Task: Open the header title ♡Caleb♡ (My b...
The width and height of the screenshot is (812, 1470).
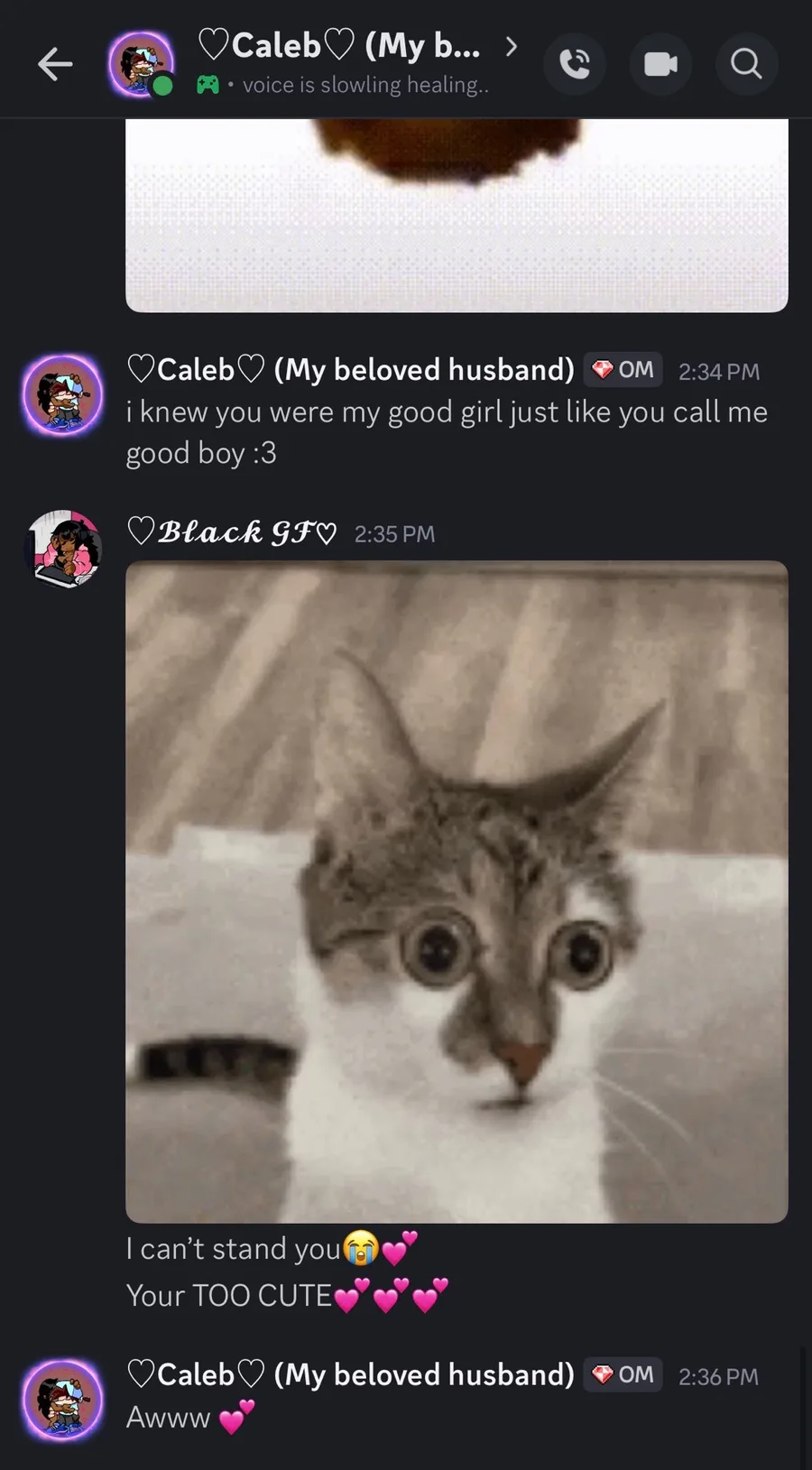Action: [x=338, y=46]
